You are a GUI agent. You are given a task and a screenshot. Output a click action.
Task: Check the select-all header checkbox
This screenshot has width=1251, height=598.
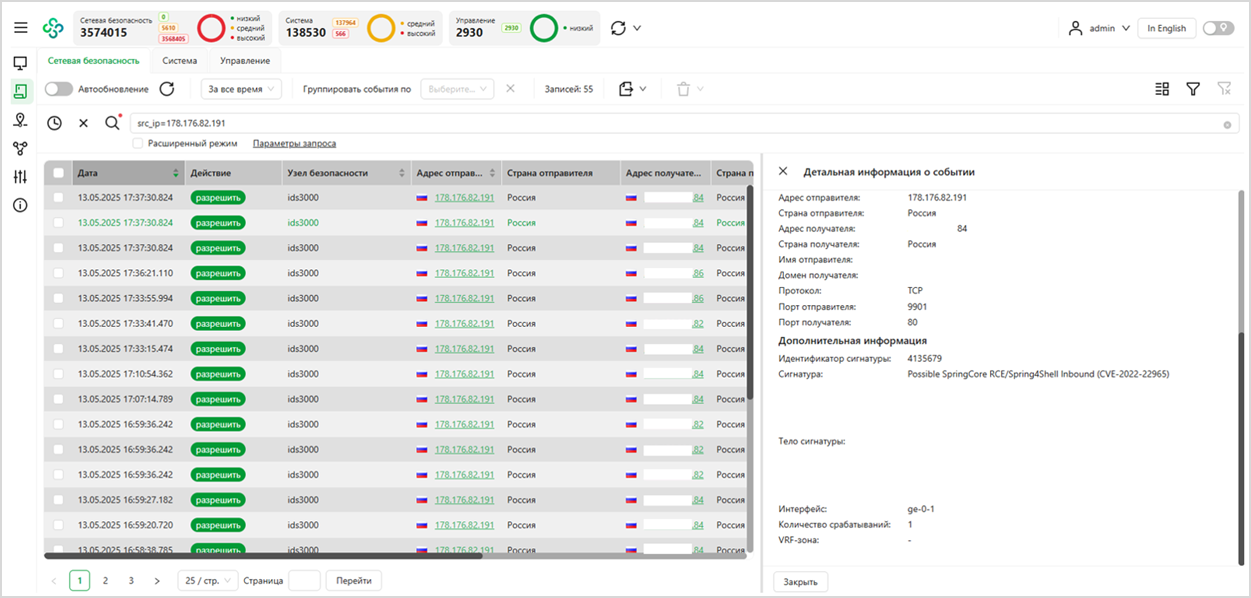[x=59, y=173]
